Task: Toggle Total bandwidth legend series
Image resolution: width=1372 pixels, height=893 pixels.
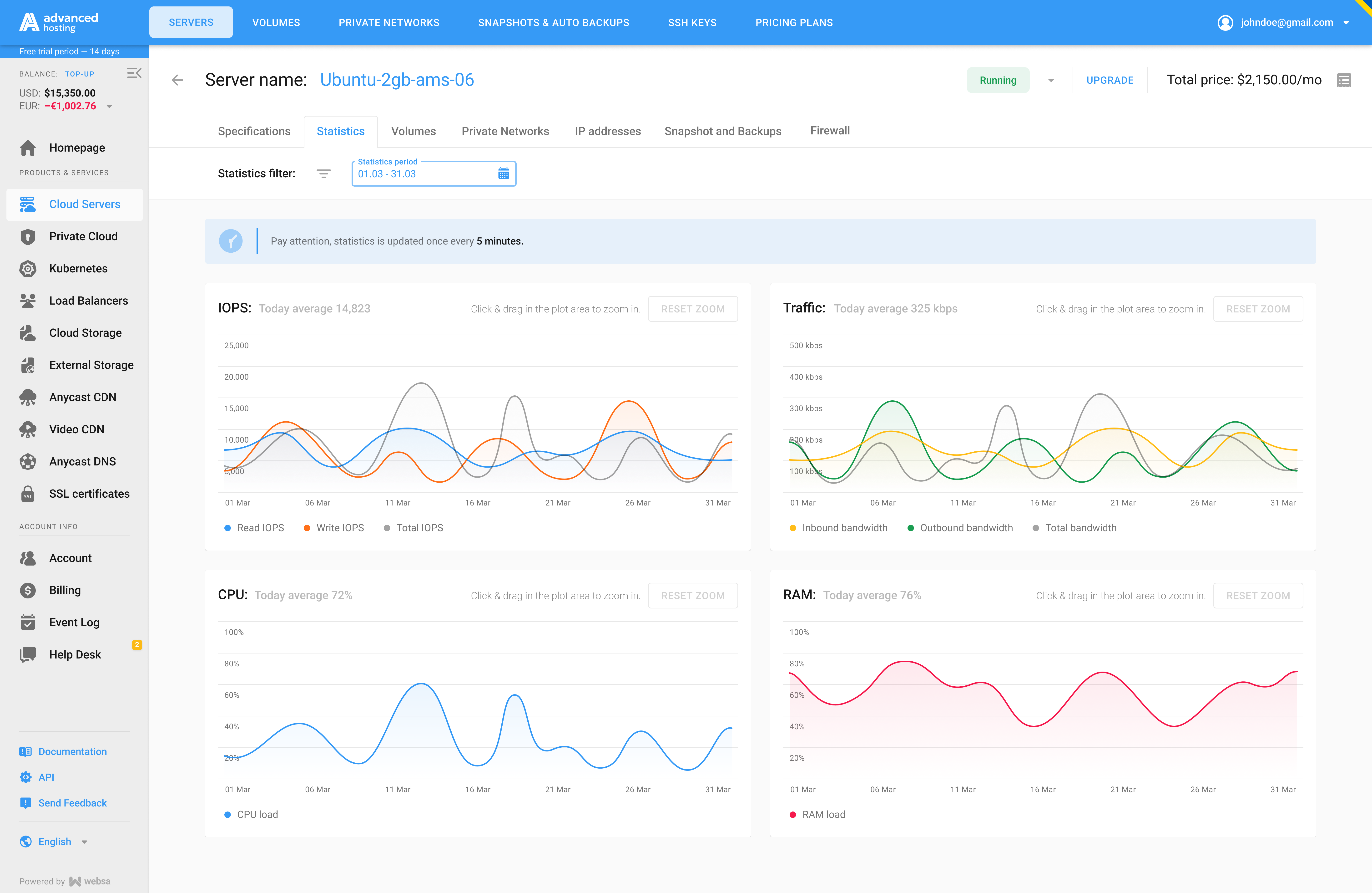Action: click(x=1074, y=528)
